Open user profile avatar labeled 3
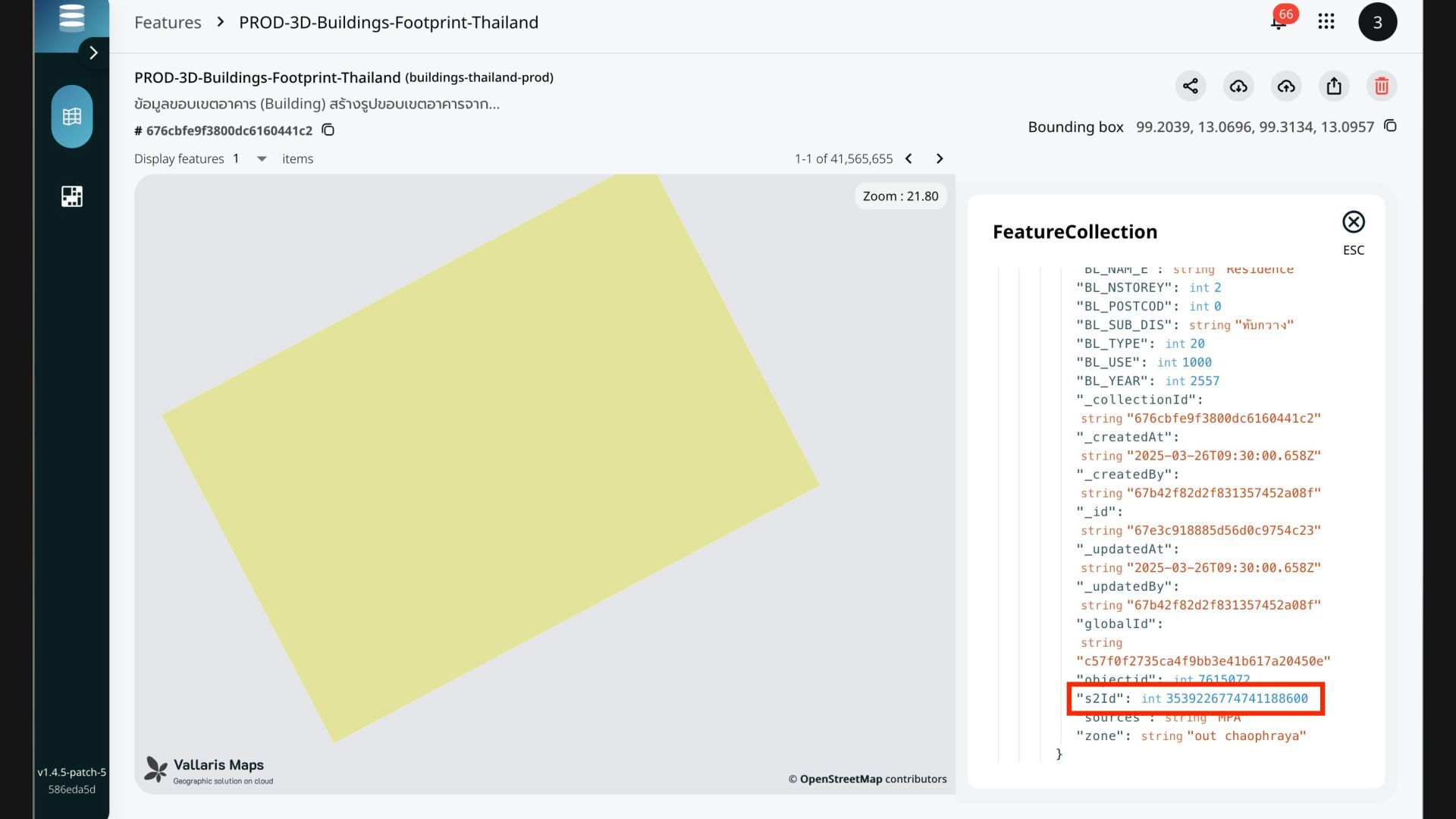1456x819 pixels. coord(1378,22)
